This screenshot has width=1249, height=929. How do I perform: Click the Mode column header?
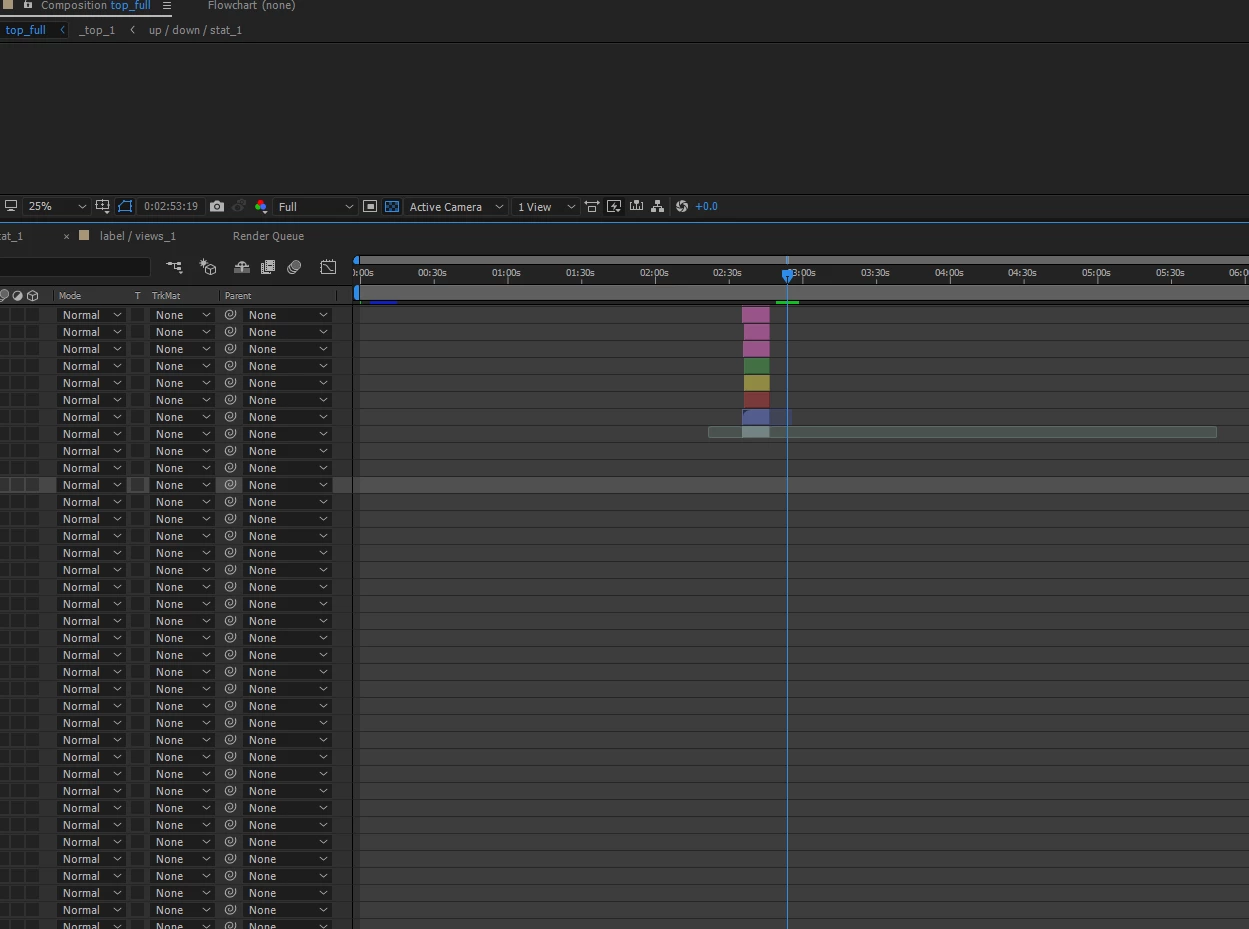(x=70, y=295)
